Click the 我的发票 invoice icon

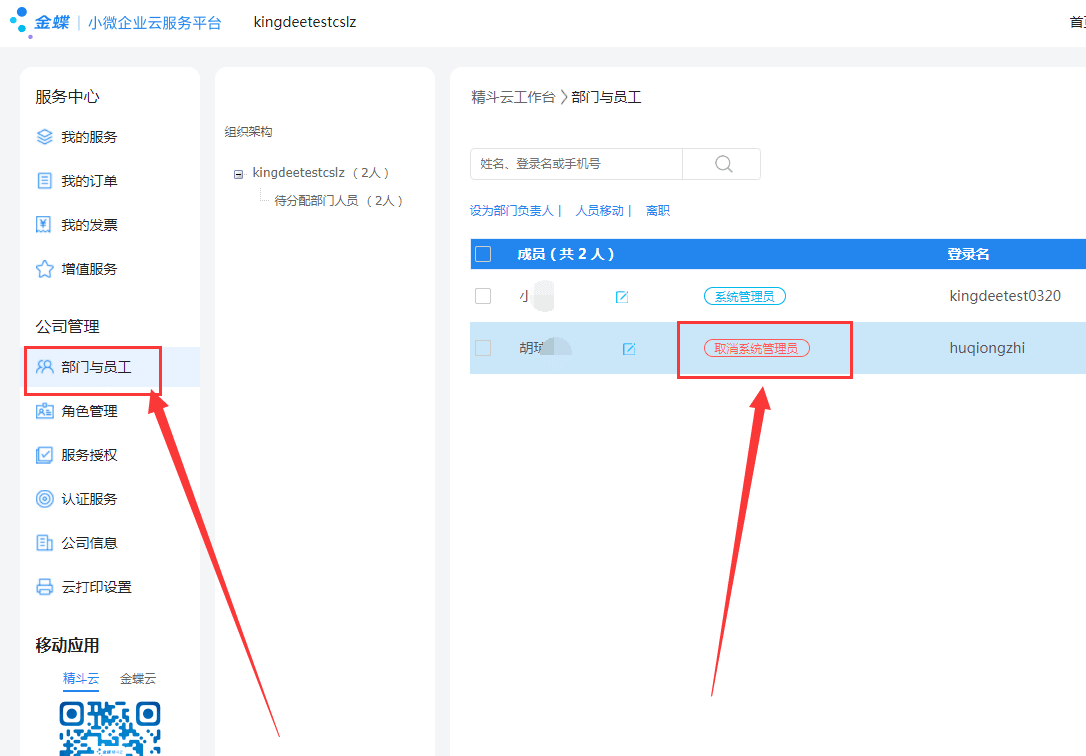pyautogui.click(x=43, y=224)
